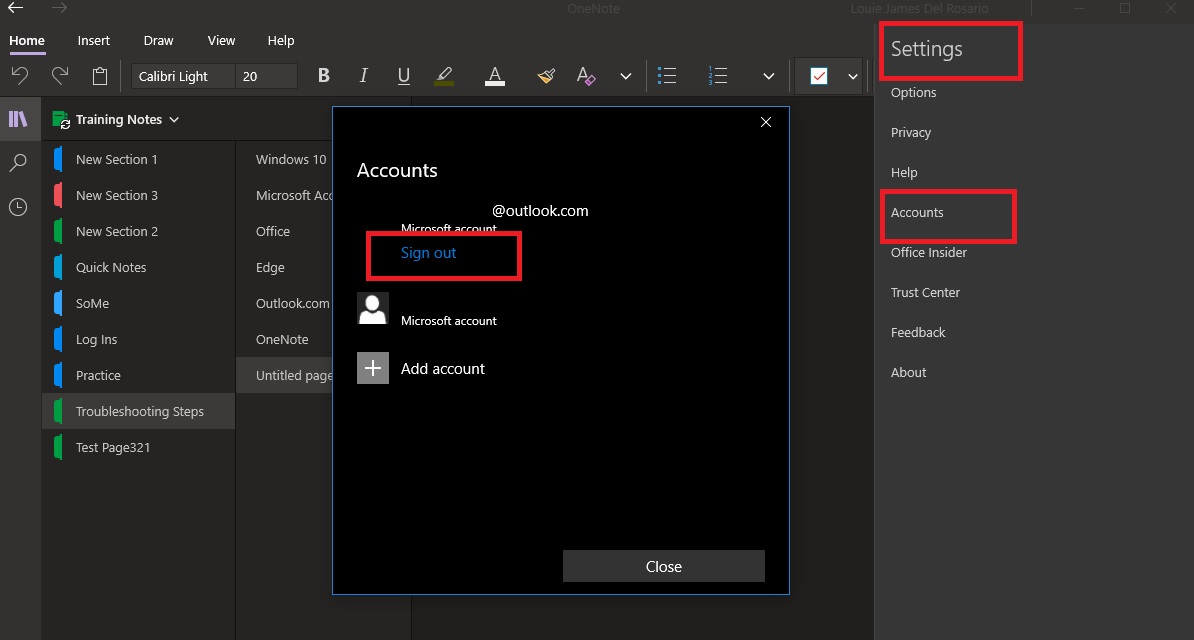Image resolution: width=1194 pixels, height=640 pixels.
Task: Click the Calibri Light font name box
Action: pyautogui.click(x=184, y=76)
